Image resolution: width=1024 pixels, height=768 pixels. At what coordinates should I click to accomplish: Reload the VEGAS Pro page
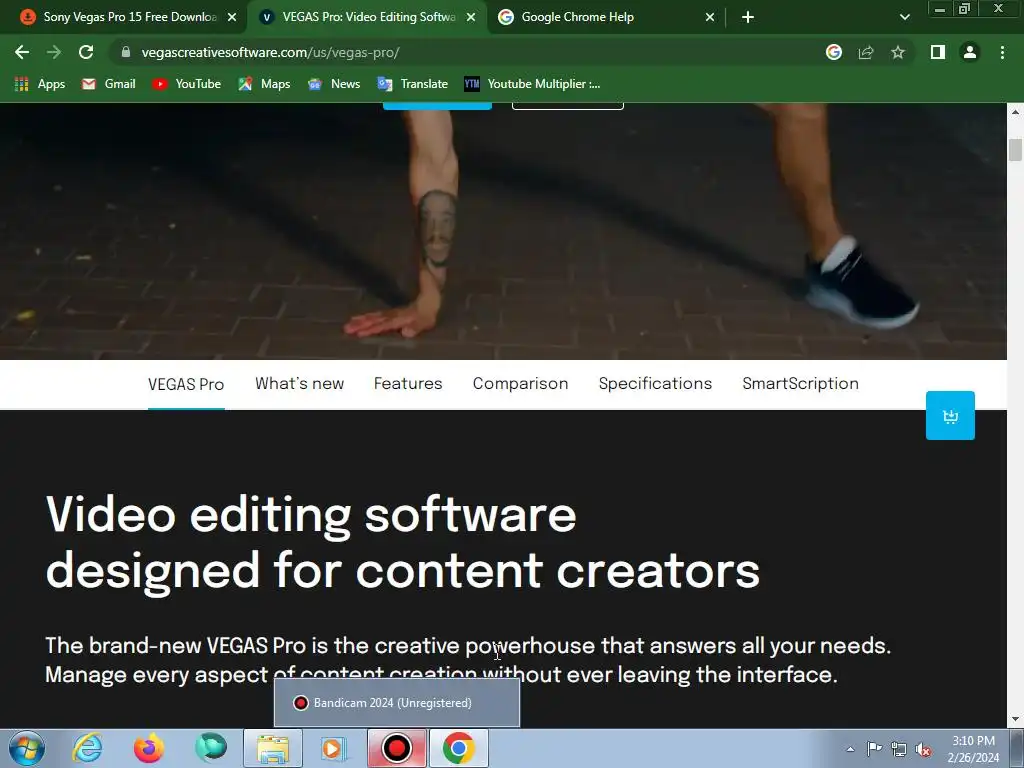86,52
